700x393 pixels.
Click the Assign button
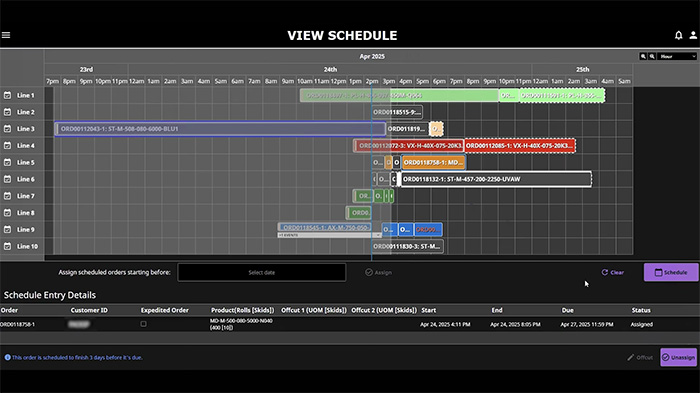pyautogui.click(x=378, y=272)
